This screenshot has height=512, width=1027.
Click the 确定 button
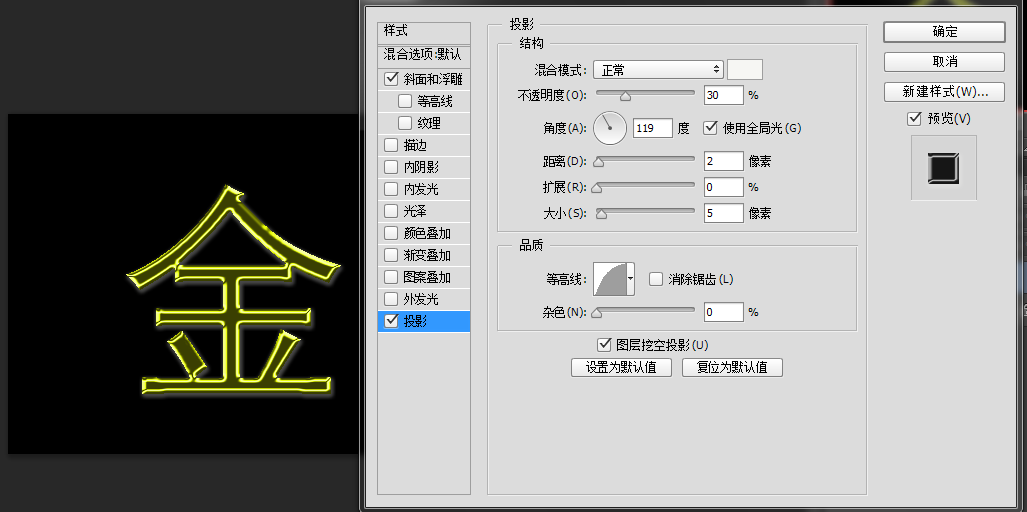[x=944, y=31]
